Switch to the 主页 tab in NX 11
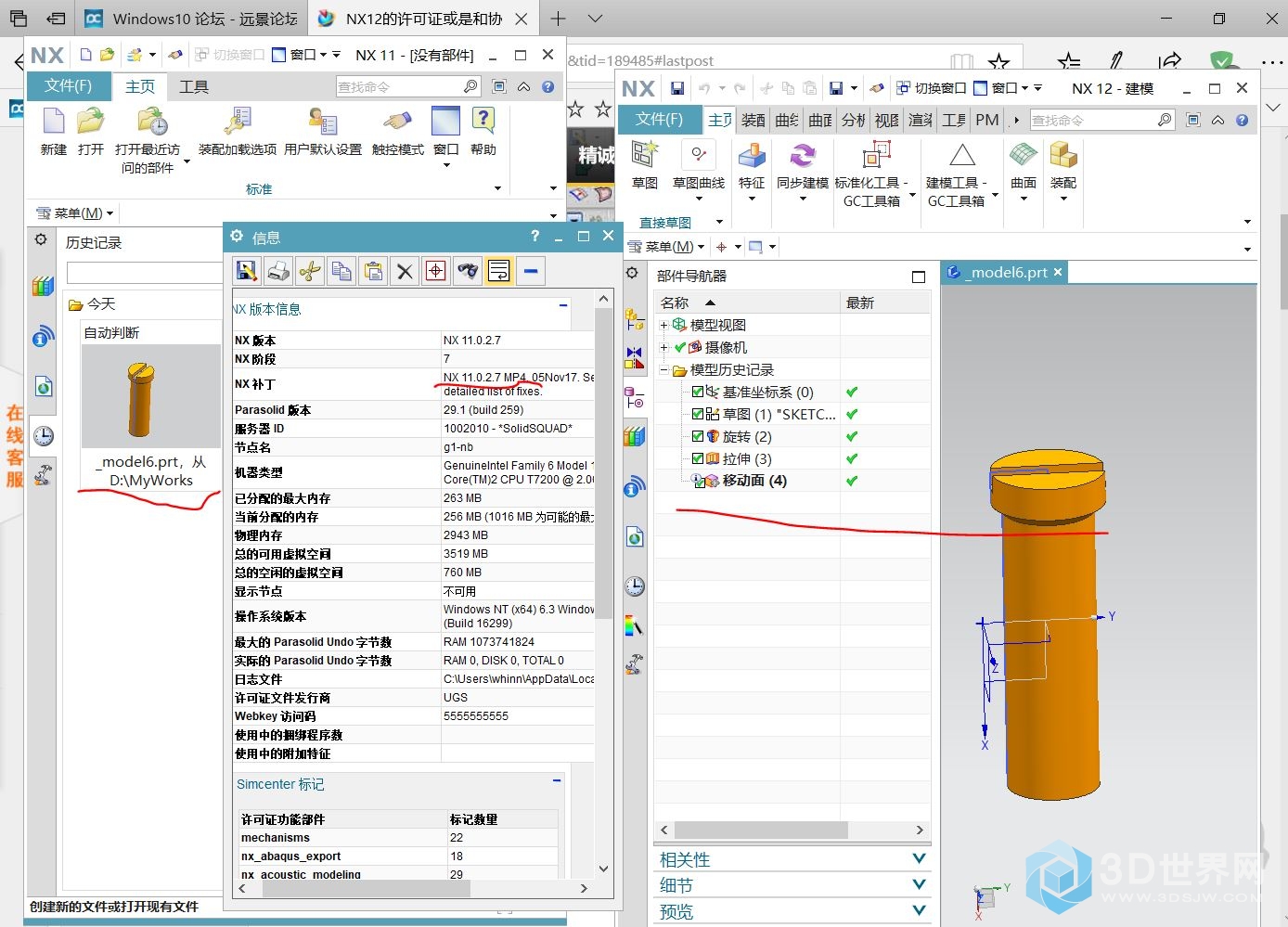Viewport: 1288px width, 927px height. pos(140,86)
